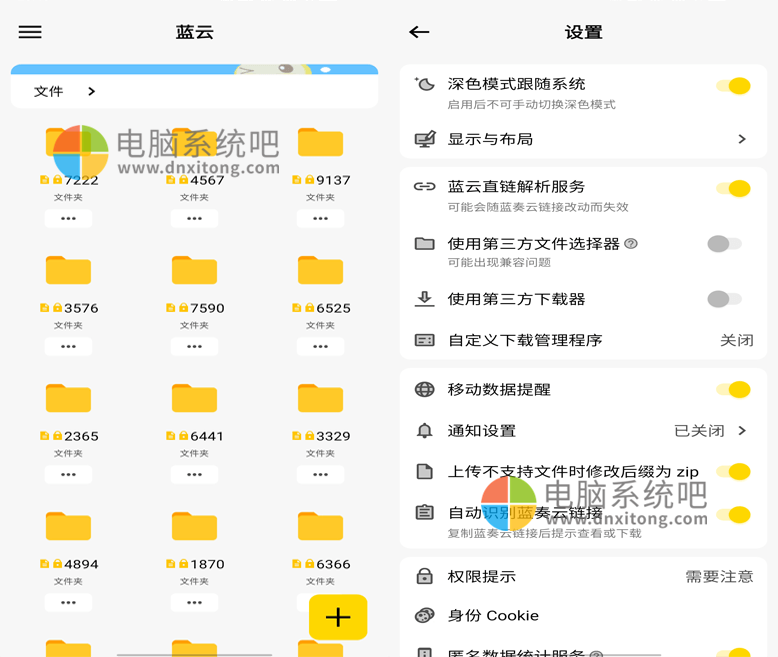Open 显示与布局 settings entry
The image size is (778, 657).
pos(584,139)
